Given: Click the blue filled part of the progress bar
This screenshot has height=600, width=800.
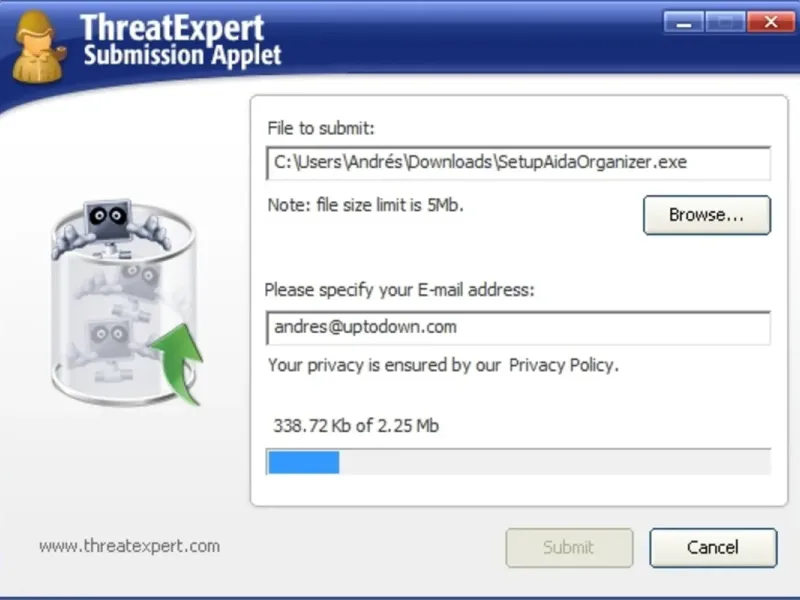Looking at the screenshot, I should click(x=304, y=462).
